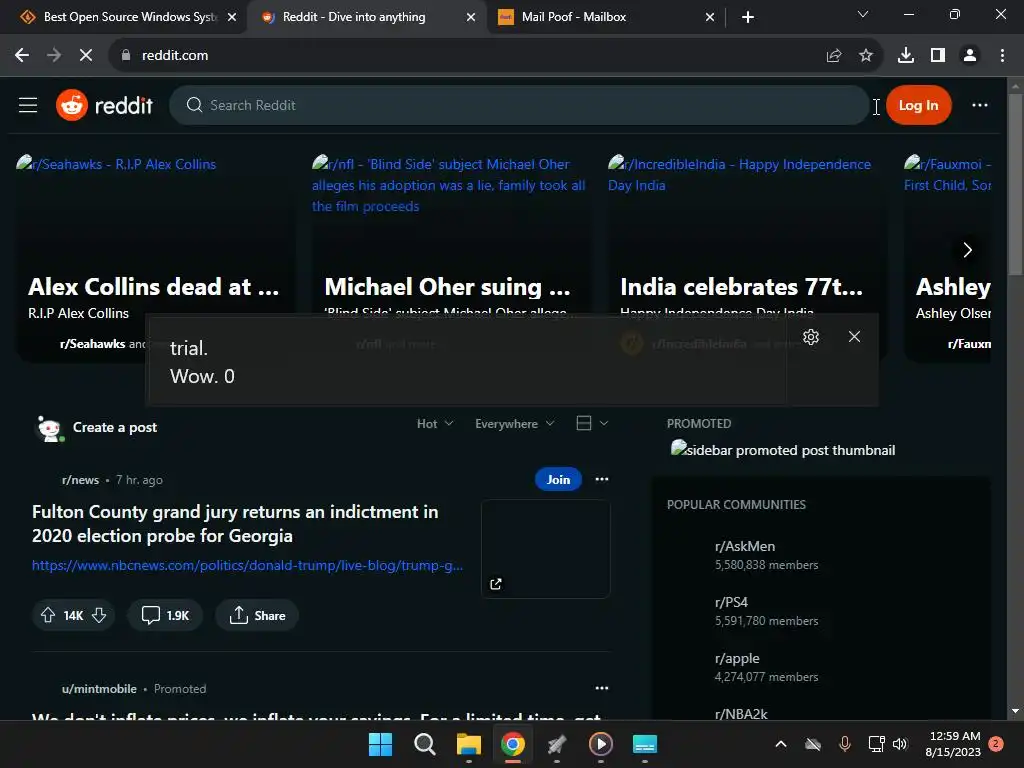Open Windows taskbar search

pos(424,744)
